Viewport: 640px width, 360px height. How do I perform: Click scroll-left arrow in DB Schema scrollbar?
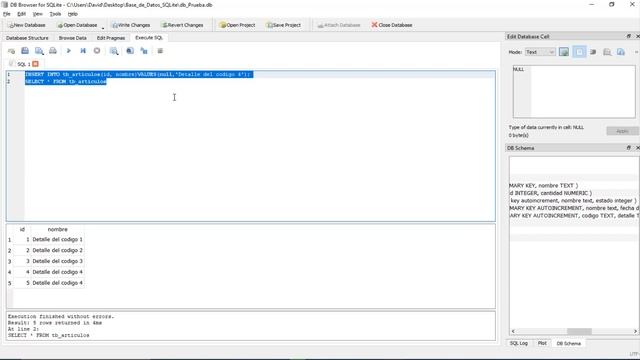coord(513,331)
